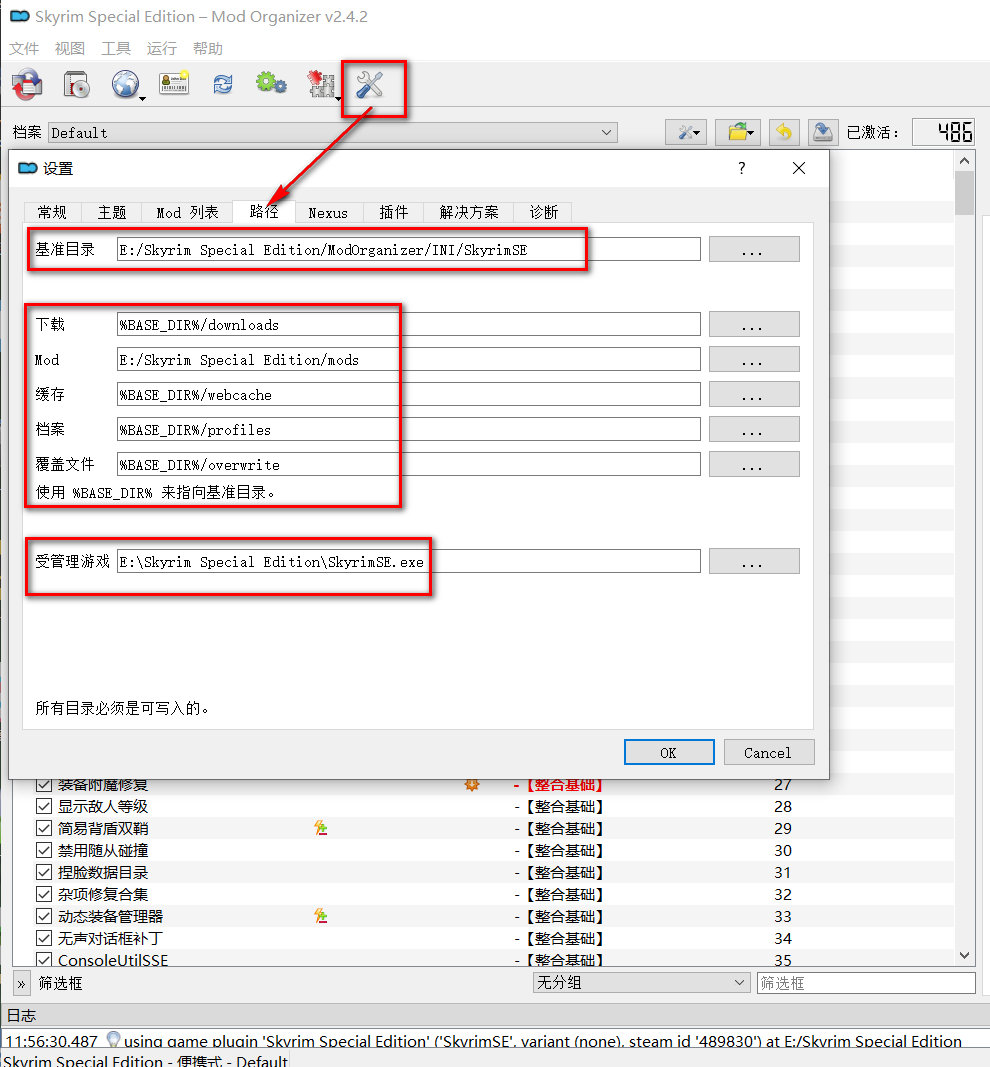Open the profiles ID card icon

[174, 86]
